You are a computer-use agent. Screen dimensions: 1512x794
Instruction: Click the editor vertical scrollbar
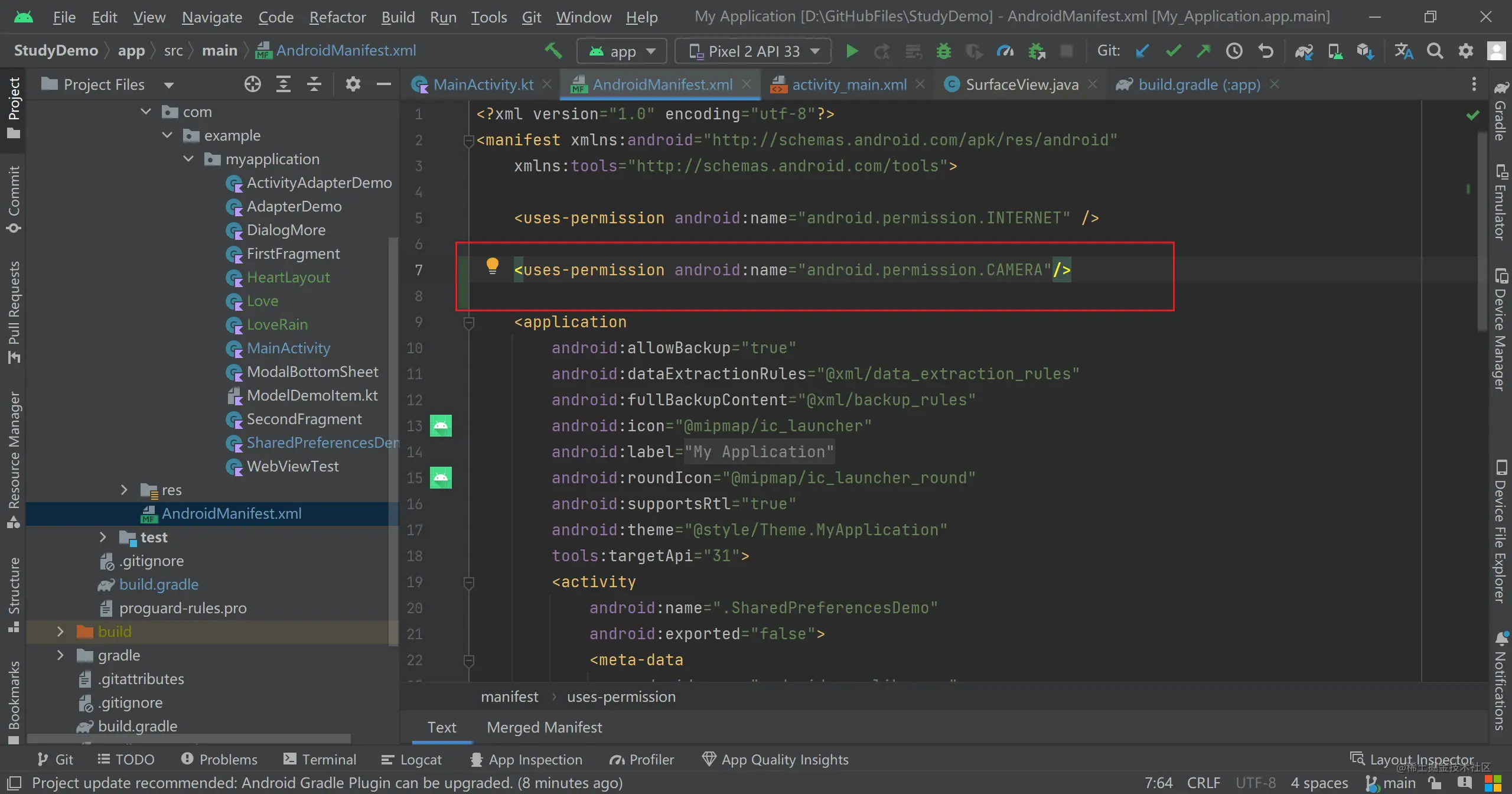pyautogui.click(x=1482, y=230)
